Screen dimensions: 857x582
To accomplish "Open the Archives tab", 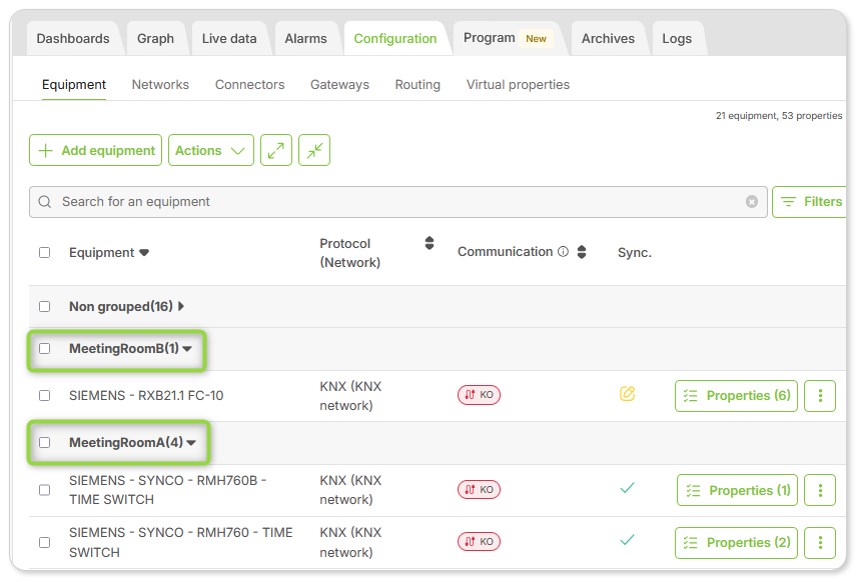I will 608,39.
